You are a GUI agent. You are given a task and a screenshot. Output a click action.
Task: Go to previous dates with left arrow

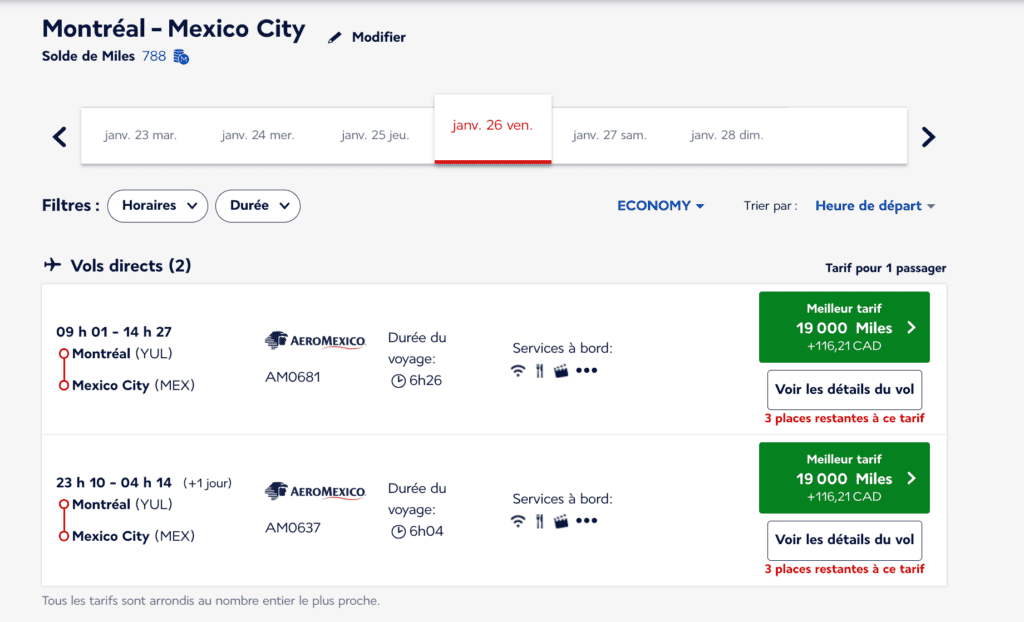pyautogui.click(x=59, y=137)
